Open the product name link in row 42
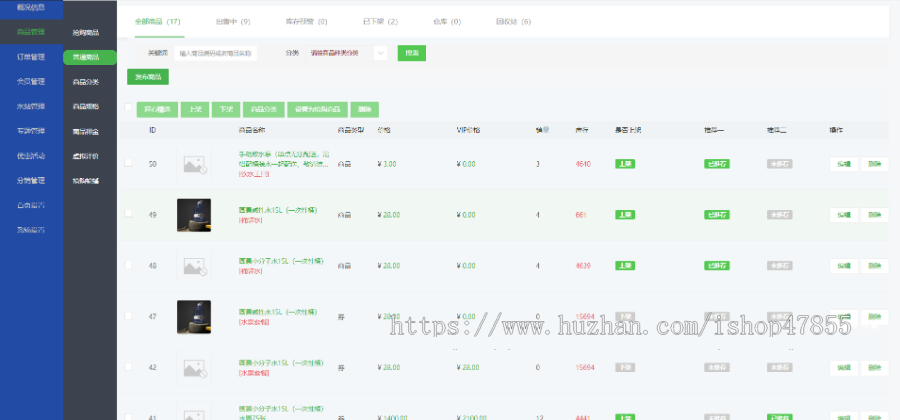 [x=281, y=363]
